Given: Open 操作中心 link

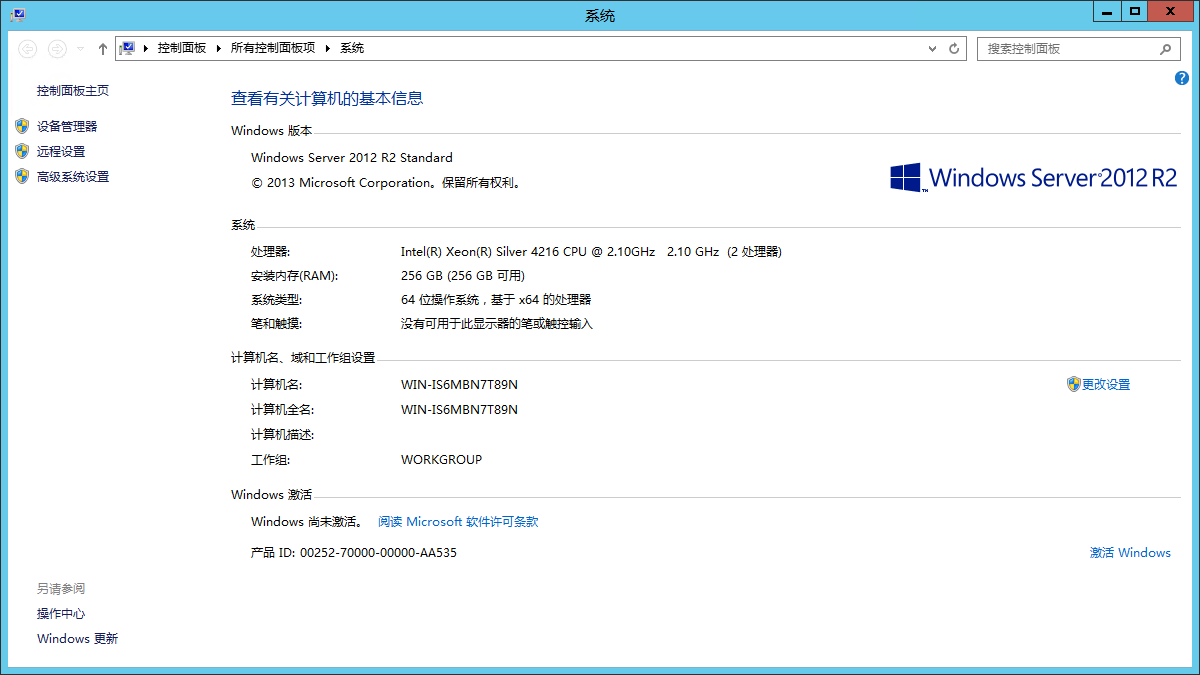Looking at the screenshot, I should pyautogui.click(x=61, y=614).
